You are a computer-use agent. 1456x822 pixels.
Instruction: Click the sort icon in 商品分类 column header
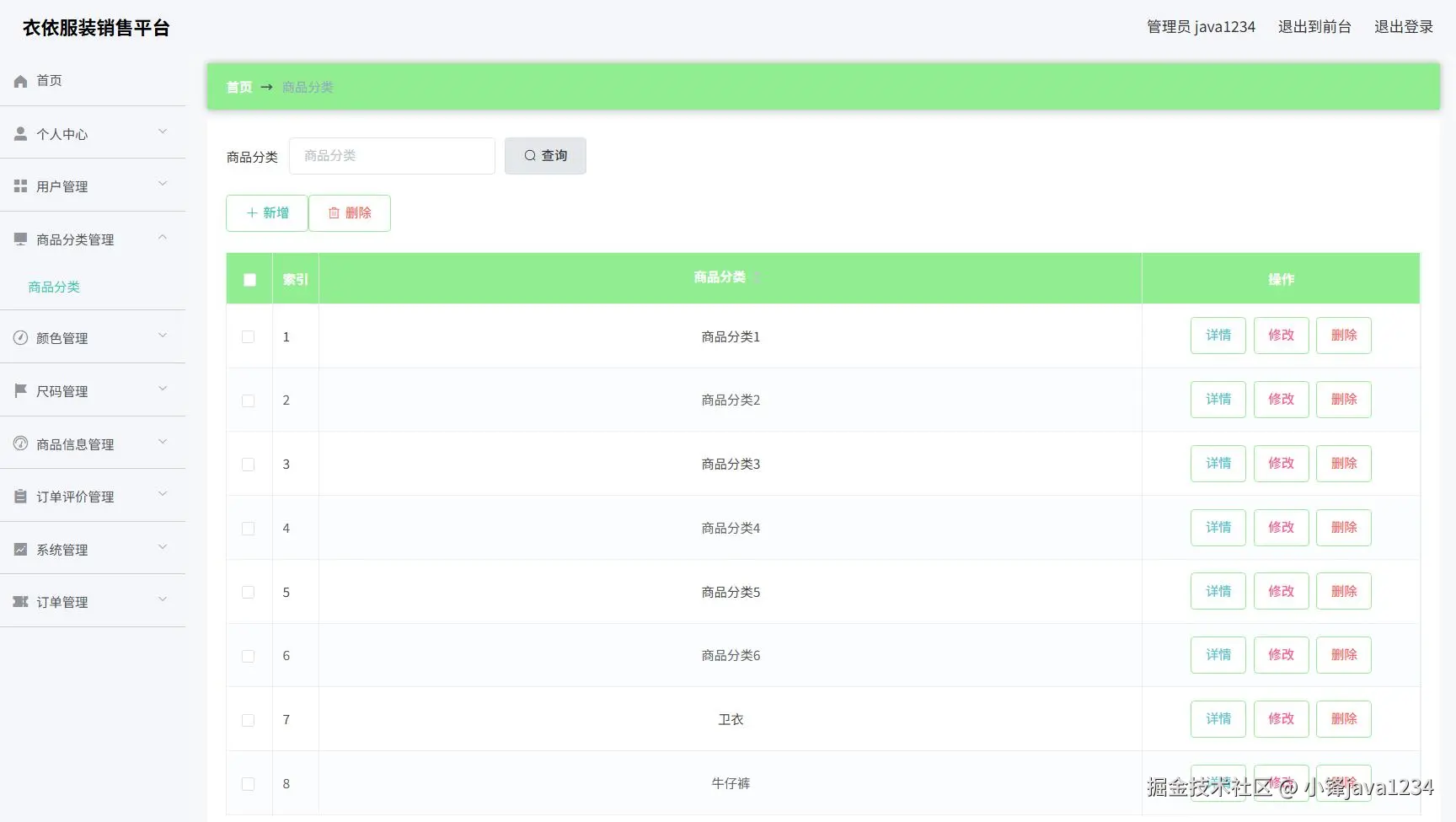tap(757, 277)
